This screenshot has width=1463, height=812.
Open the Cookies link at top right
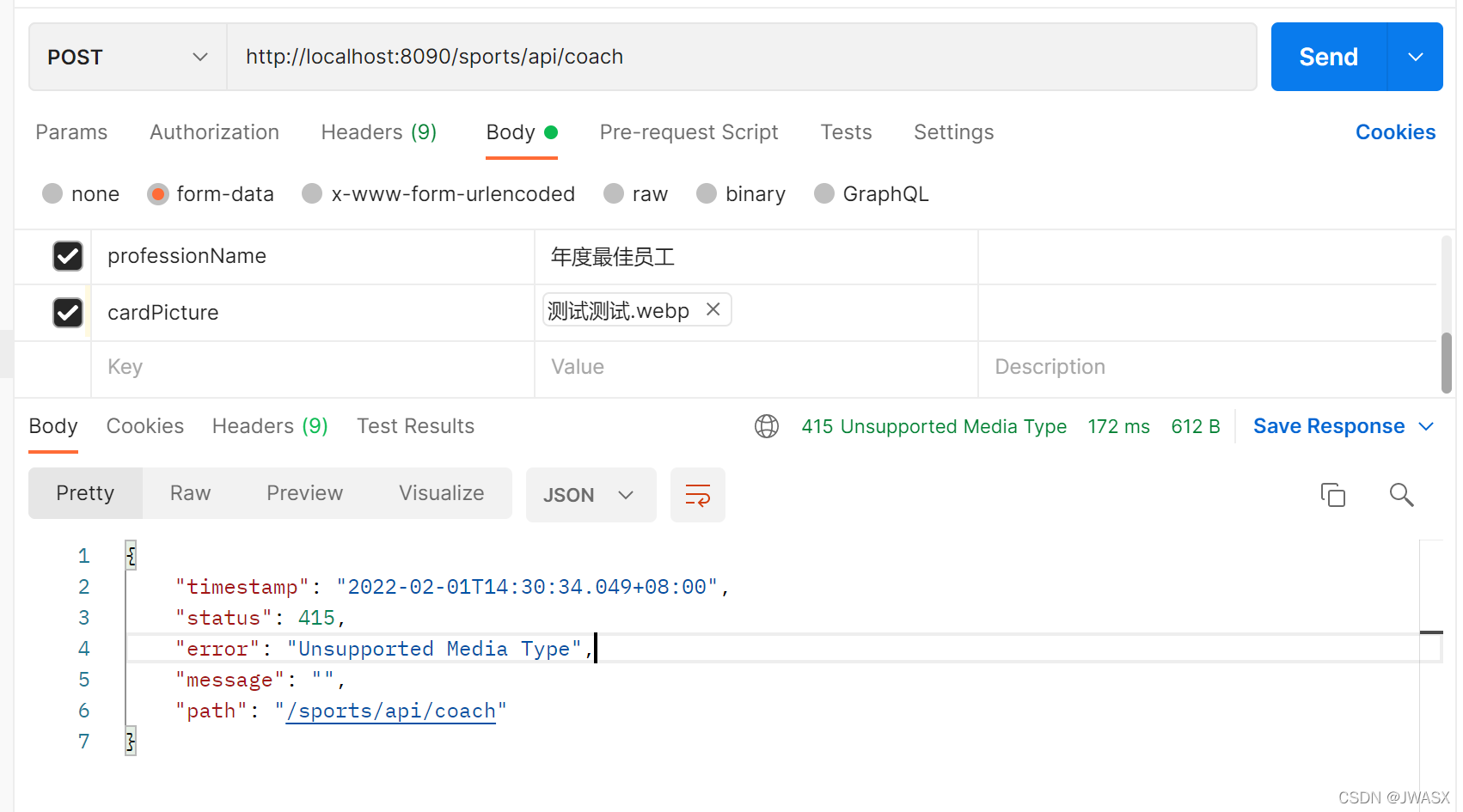point(1395,132)
